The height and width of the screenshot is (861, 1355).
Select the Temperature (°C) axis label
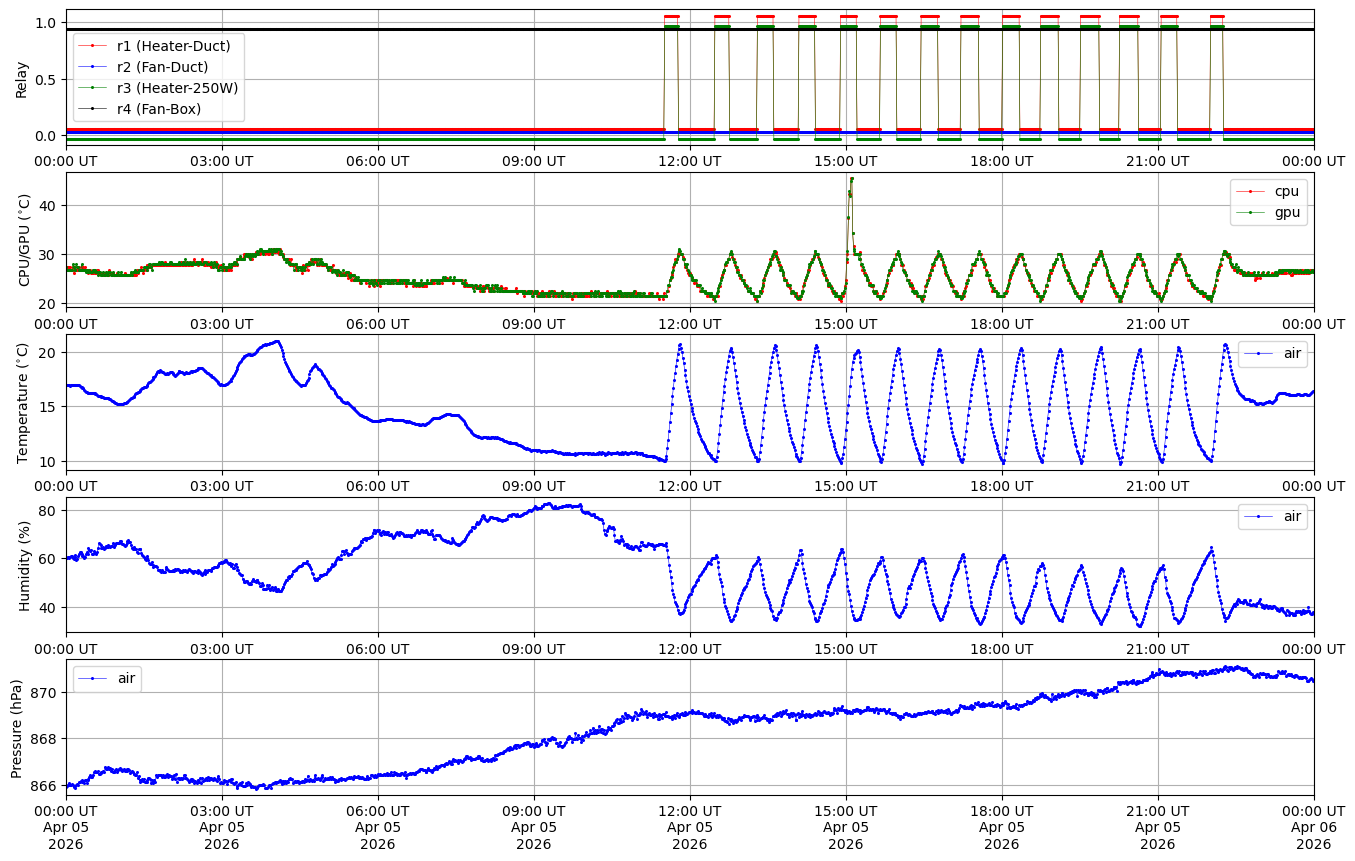click(24, 403)
